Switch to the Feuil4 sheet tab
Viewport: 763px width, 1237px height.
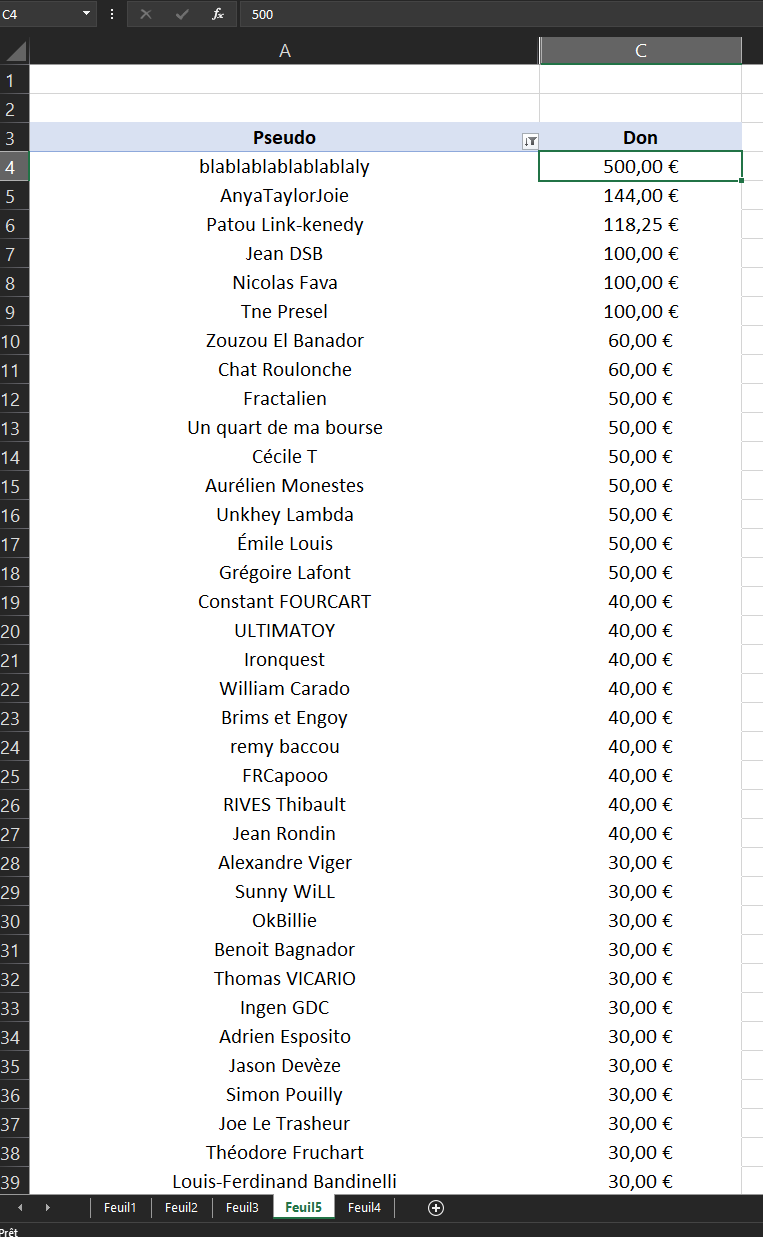point(364,1208)
